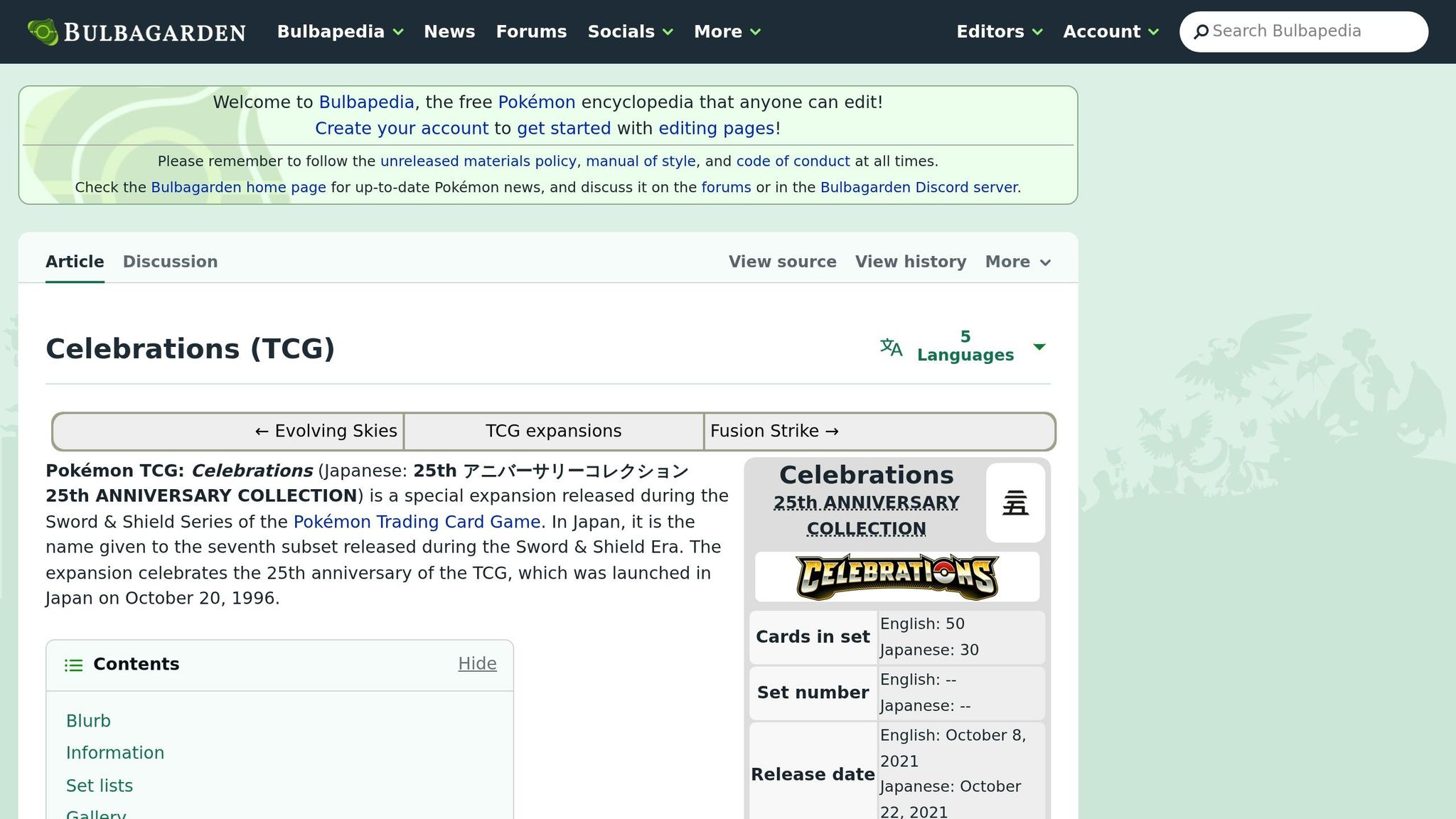The image size is (1456, 819).
Task: Click the Contents list icon
Action: tap(73, 665)
